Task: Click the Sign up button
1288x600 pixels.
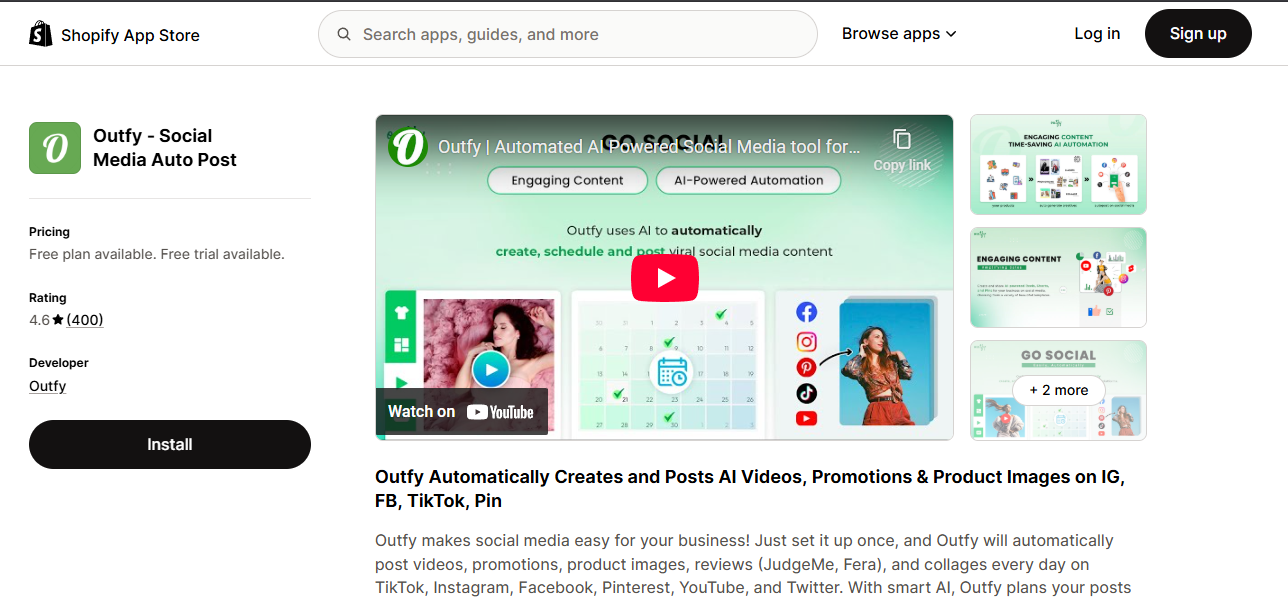Action: click(x=1198, y=34)
